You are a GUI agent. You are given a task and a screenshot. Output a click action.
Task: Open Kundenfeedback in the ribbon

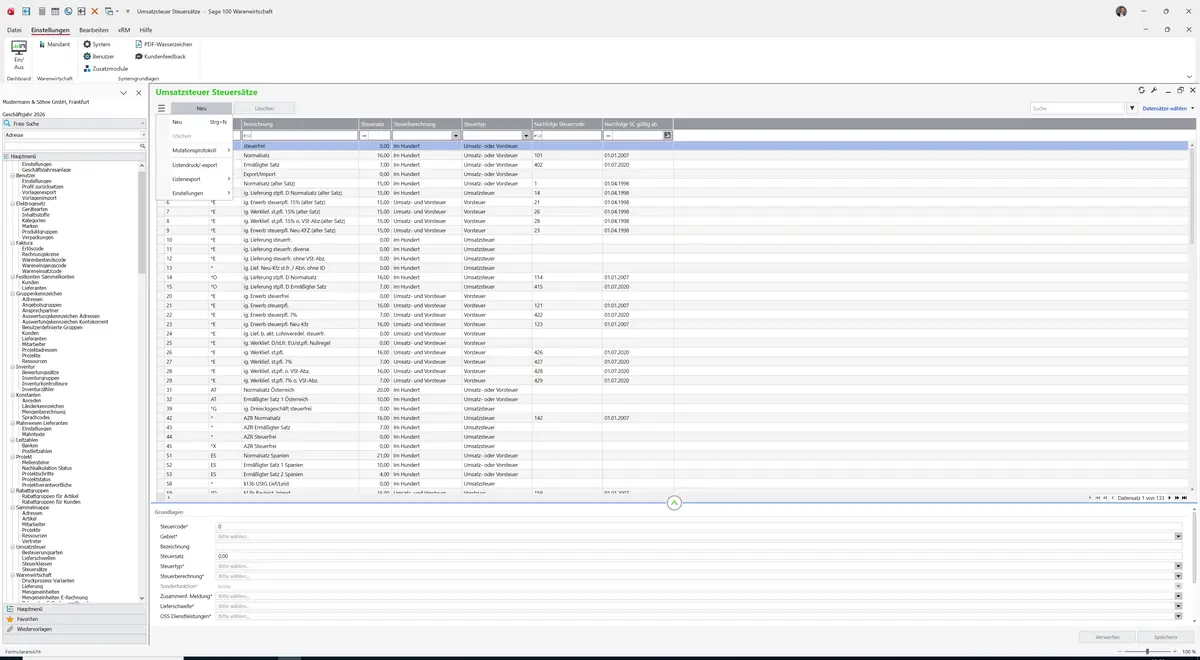pos(160,56)
